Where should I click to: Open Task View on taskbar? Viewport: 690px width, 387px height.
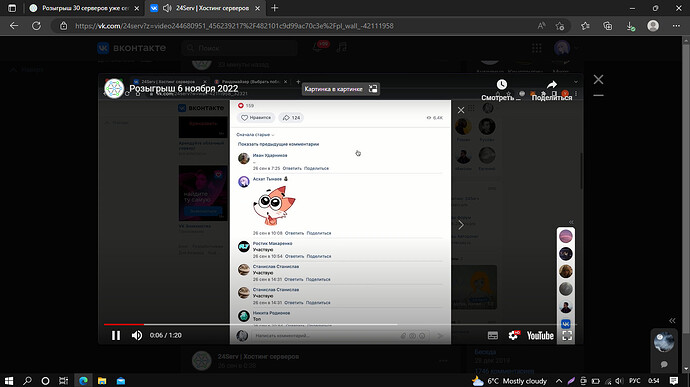pos(64,380)
